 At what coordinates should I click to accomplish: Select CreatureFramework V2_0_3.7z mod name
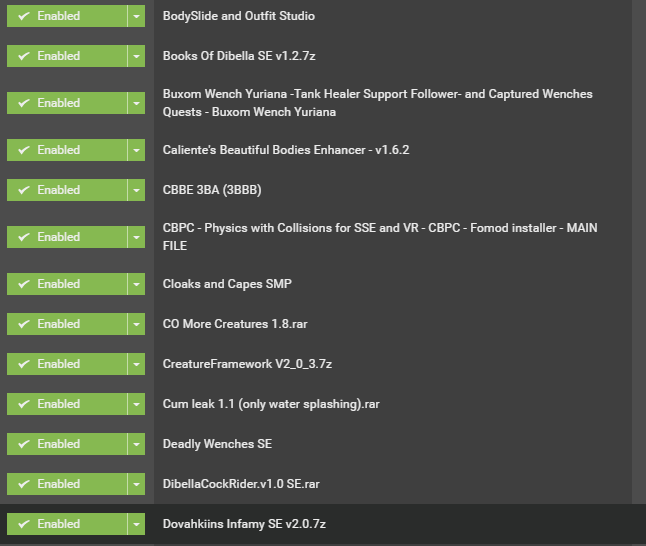[x=247, y=364]
